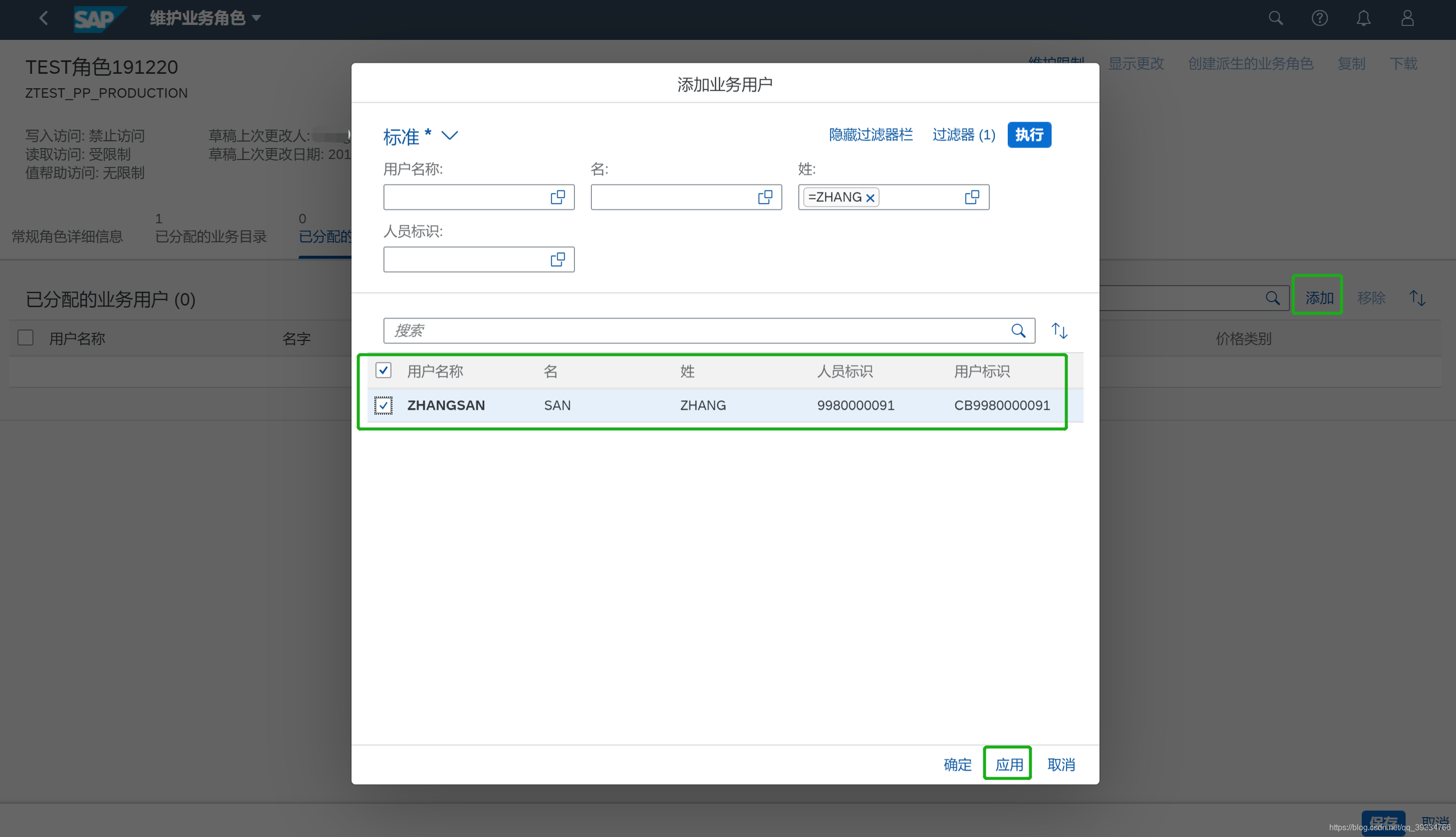Uncheck the ZHANGSAN row checkbox

[x=383, y=405]
